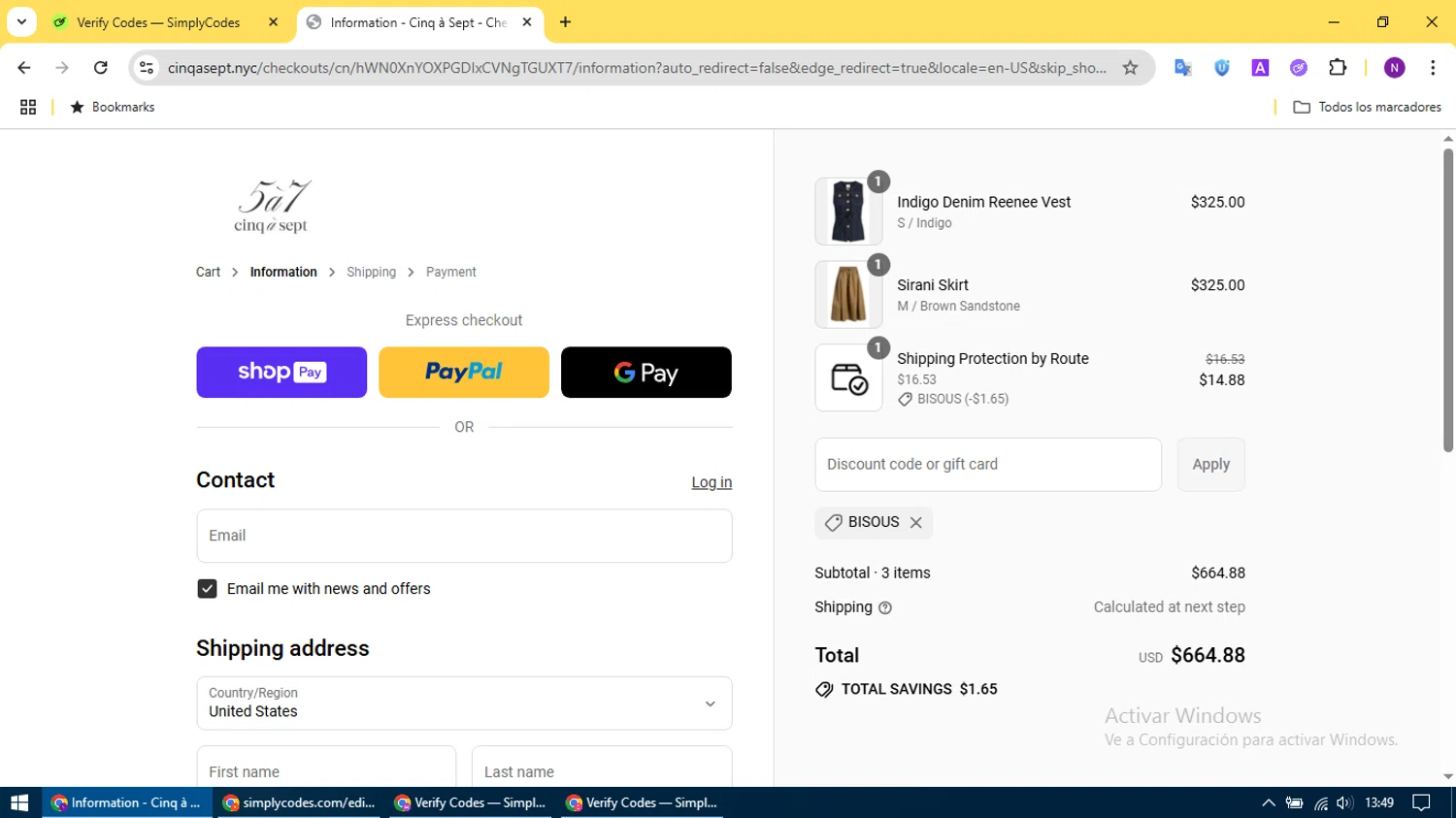
Task: Click the Shipping Protection by Route icon
Action: click(x=848, y=377)
